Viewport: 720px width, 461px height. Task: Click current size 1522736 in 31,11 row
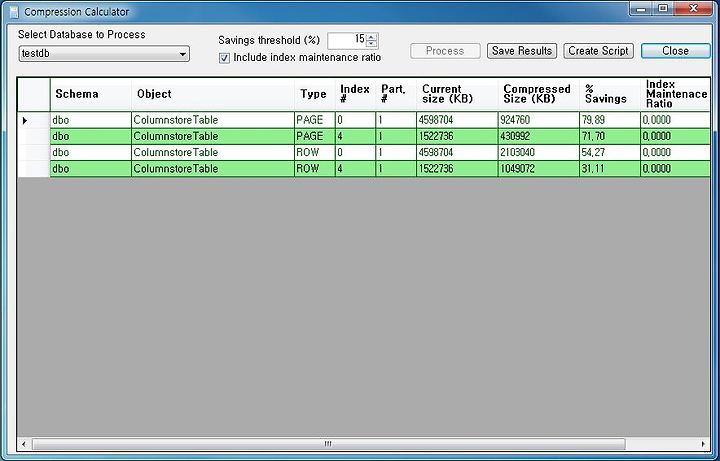pos(457,169)
